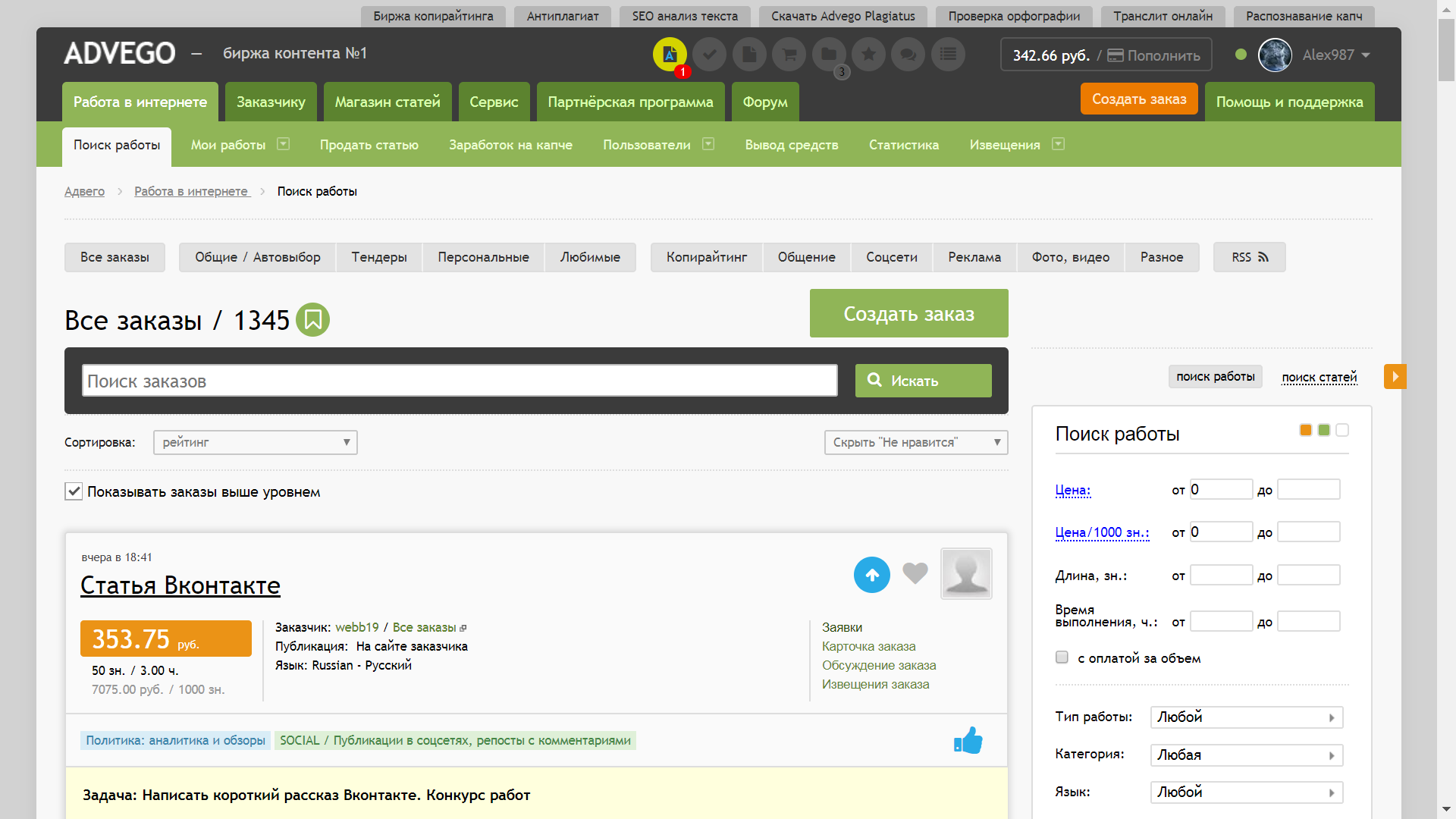The height and width of the screenshot is (819, 1456).
Task: Click the Alex987 profile avatar
Action: pyautogui.click(x=1275, y=55)
